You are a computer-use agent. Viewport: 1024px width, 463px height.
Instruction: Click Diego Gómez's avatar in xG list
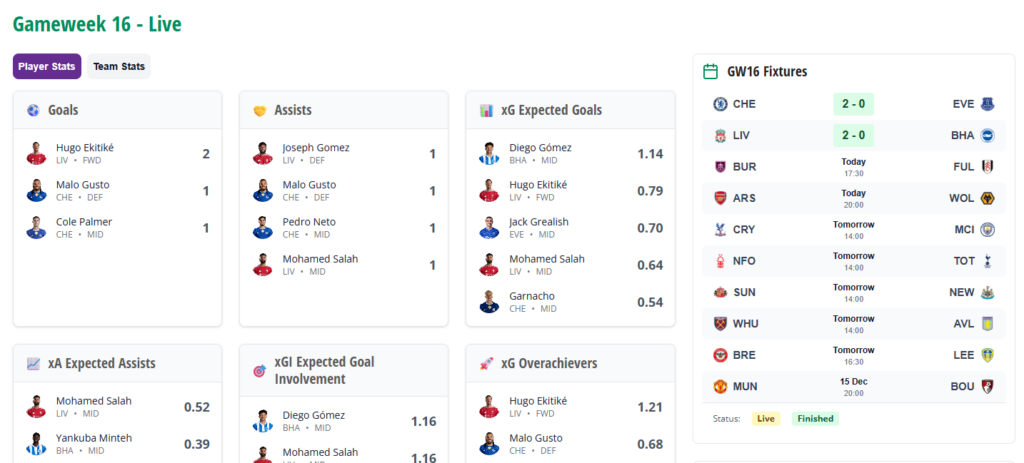(x=489, y=153)
